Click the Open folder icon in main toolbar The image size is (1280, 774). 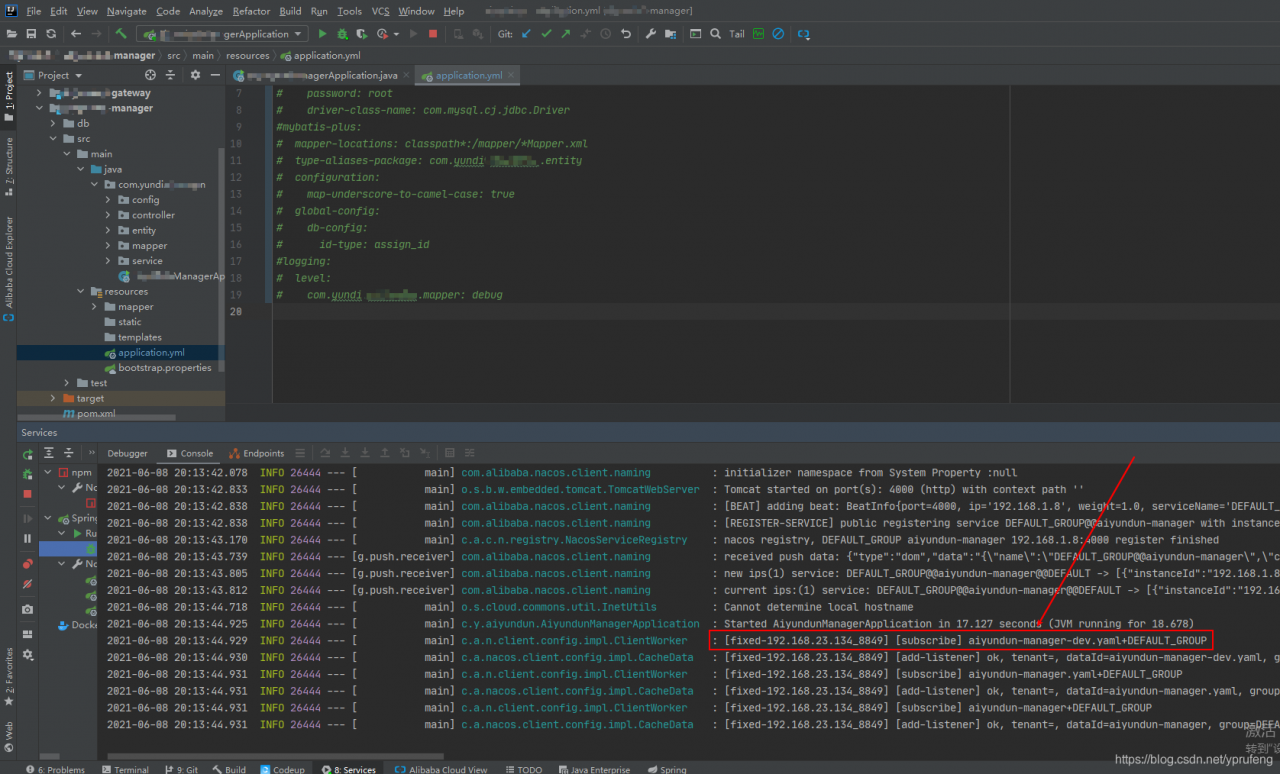[x=12, y=34]
